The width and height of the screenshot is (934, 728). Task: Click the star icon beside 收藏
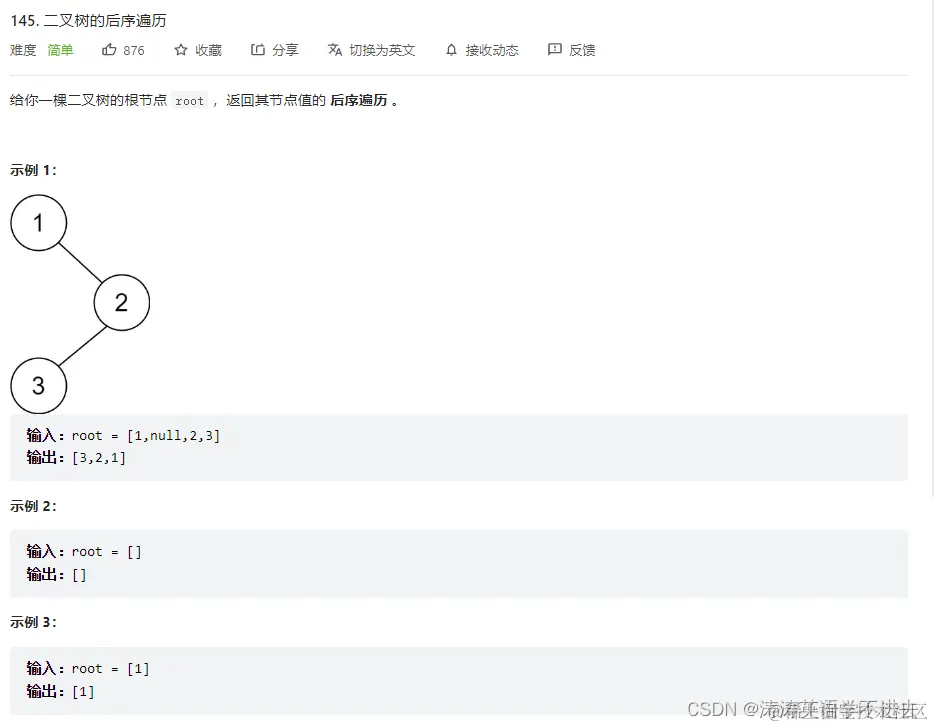point(181,50)
